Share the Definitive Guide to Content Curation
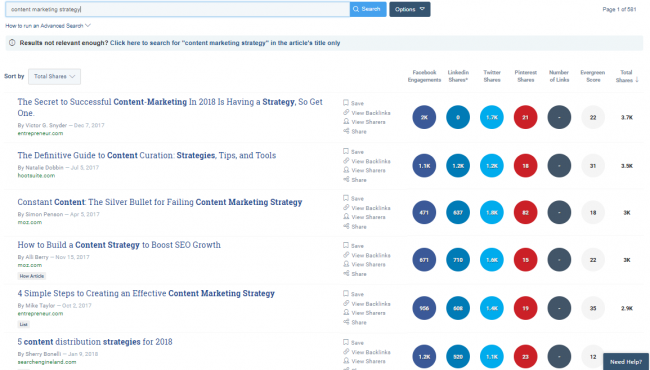Screen dimensions: 650x370 pyautogui.click(x=355, y=180)
